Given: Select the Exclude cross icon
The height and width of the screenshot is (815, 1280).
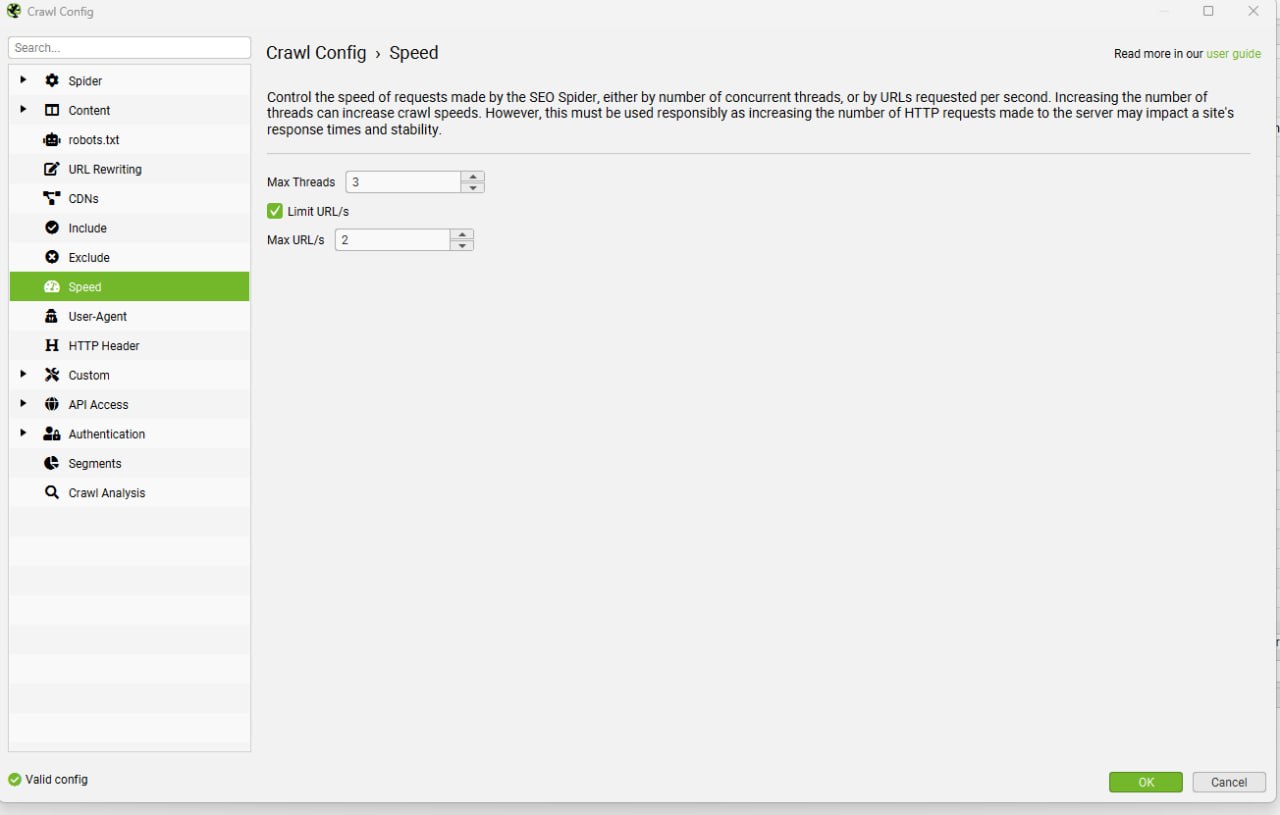Looking at the screenshot, I should pos(52,257).
